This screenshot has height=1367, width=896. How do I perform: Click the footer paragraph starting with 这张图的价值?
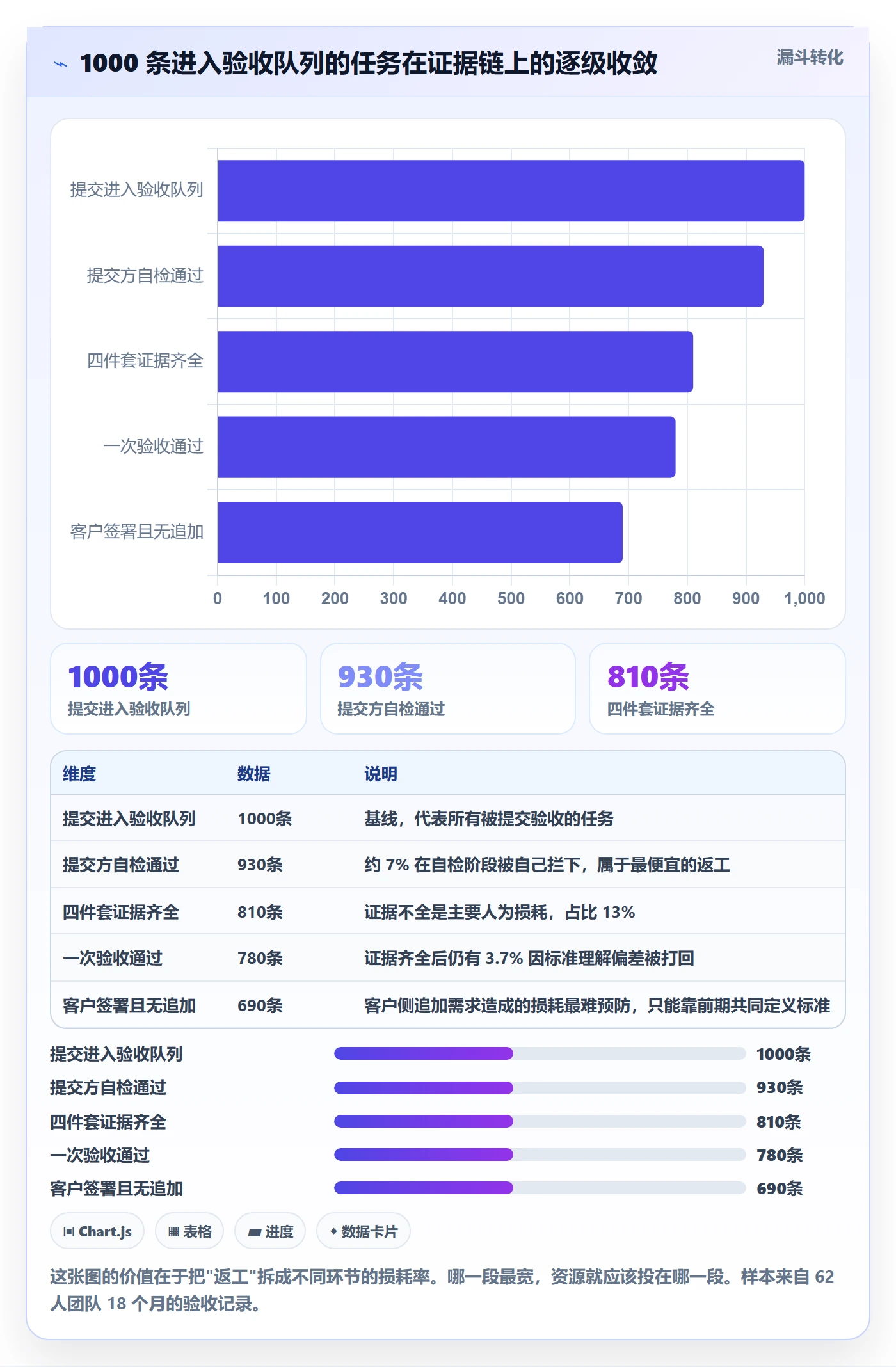point(442,1290)
